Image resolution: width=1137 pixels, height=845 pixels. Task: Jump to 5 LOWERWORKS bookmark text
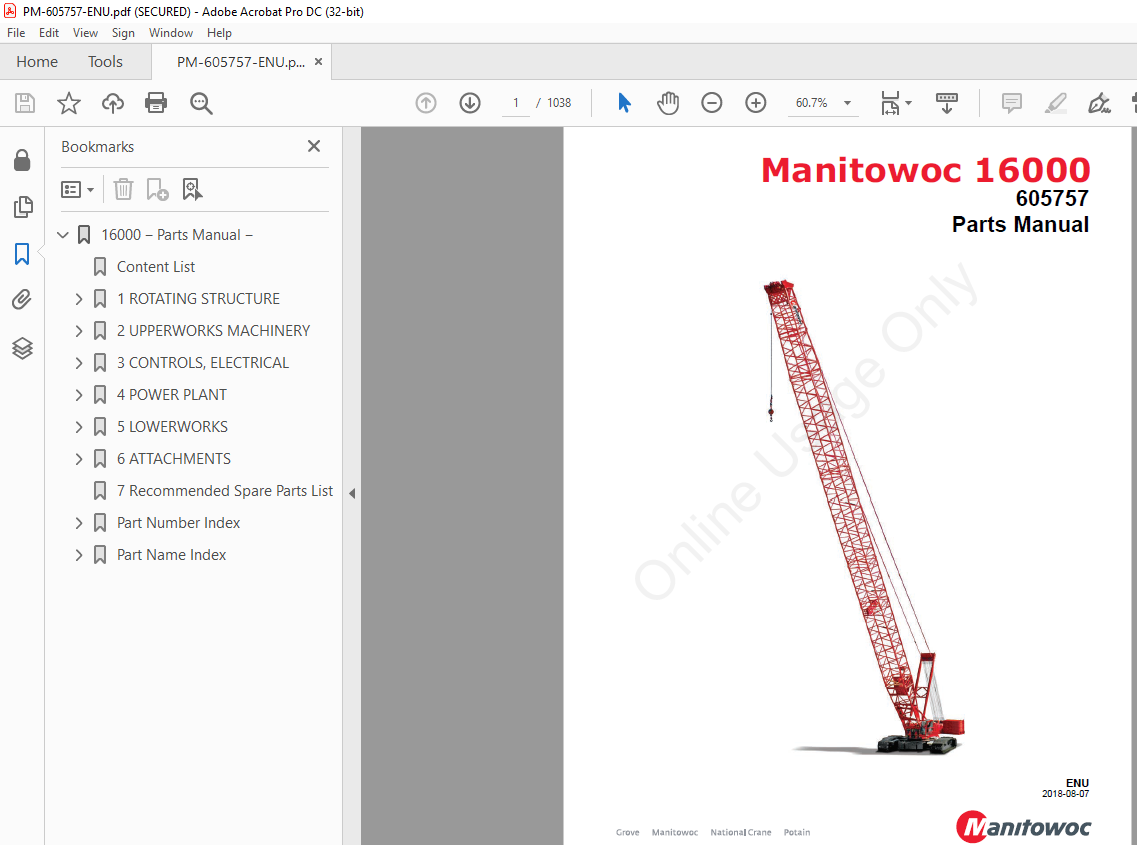(x=173, y=426)
